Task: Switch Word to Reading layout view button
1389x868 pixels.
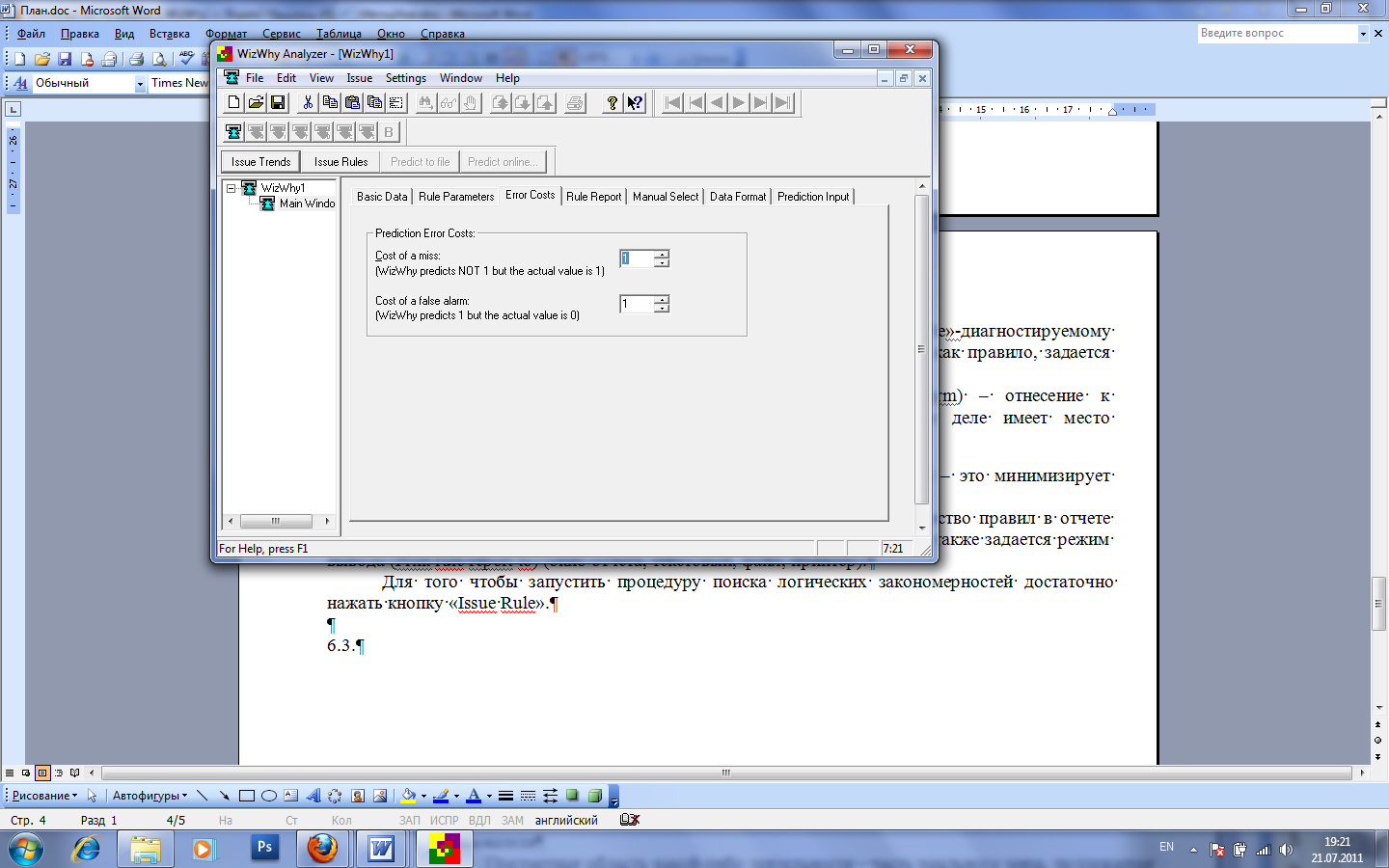Action: click(75, 773)
